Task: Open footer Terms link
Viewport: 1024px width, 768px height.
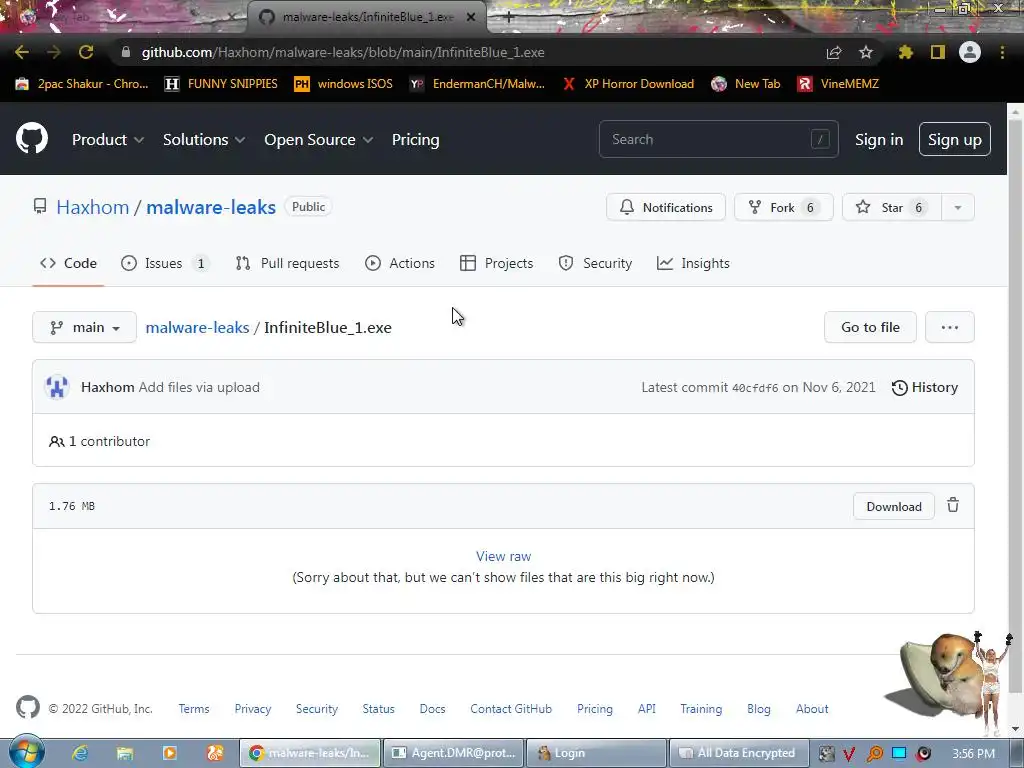Action: tap(194, 709)
